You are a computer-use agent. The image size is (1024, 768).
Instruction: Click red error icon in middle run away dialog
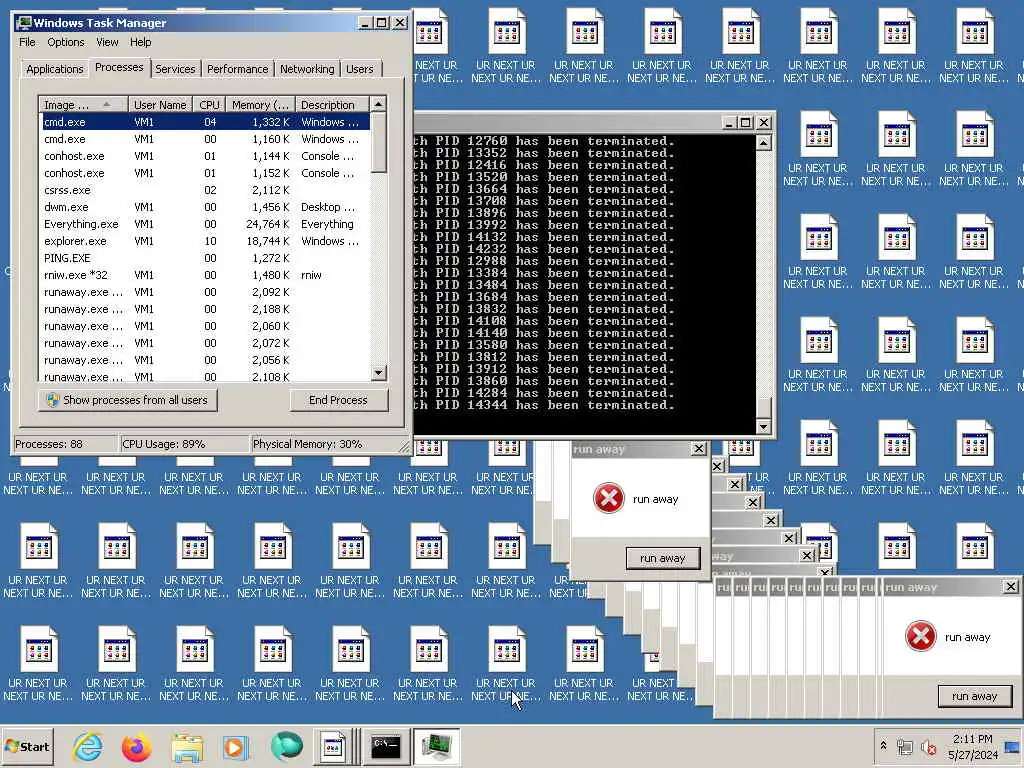point(608,498)
